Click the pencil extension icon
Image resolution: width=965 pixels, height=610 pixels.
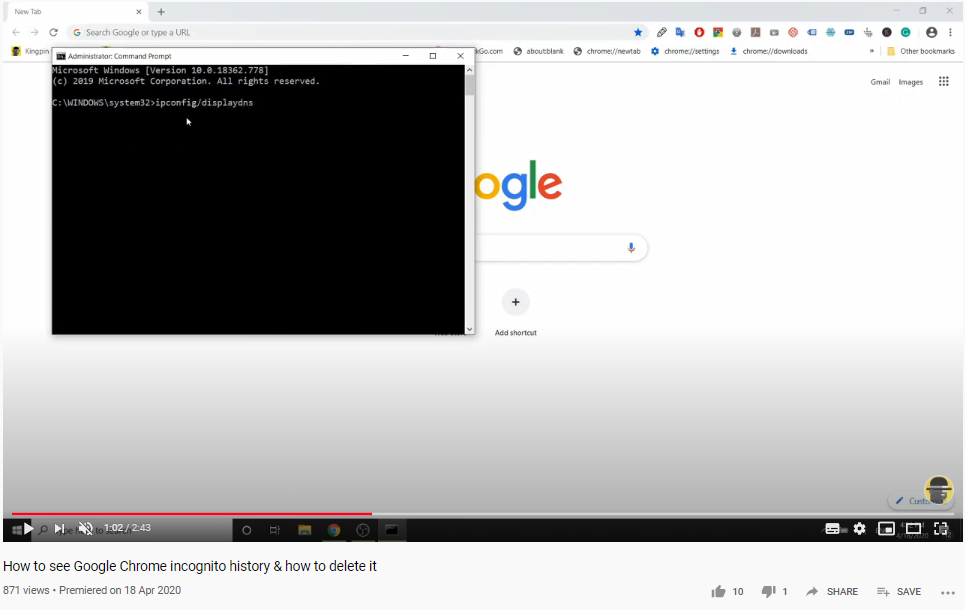click(x=662, y=32)
